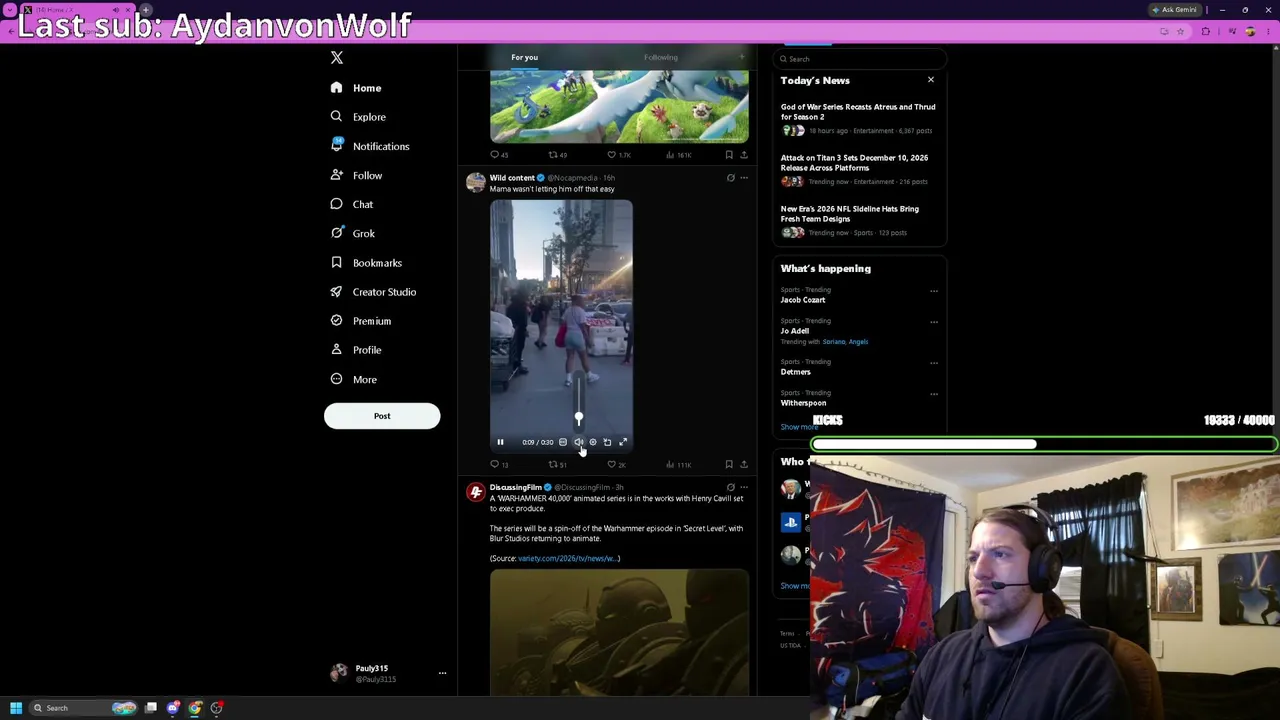
Task: Adjust the video volume slider handle
Action: coord(578,418)
